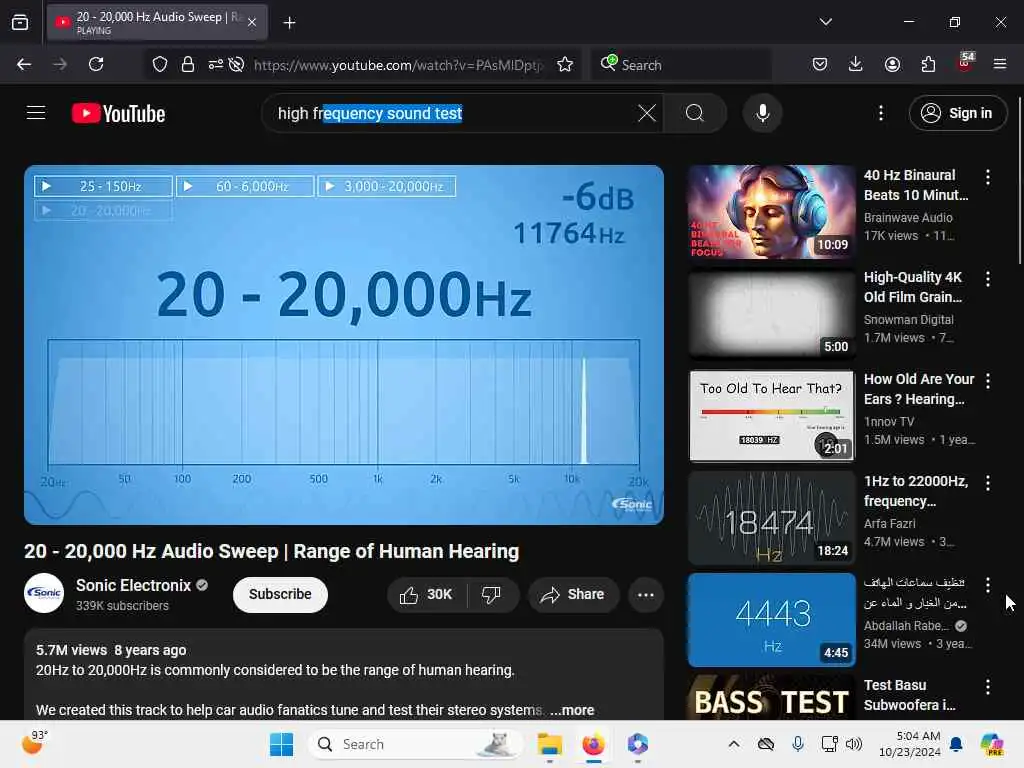The height and width of the screenshot is (768, 1024).
Task: Clear the YouTube search box text
Action: tap(647, 113)
